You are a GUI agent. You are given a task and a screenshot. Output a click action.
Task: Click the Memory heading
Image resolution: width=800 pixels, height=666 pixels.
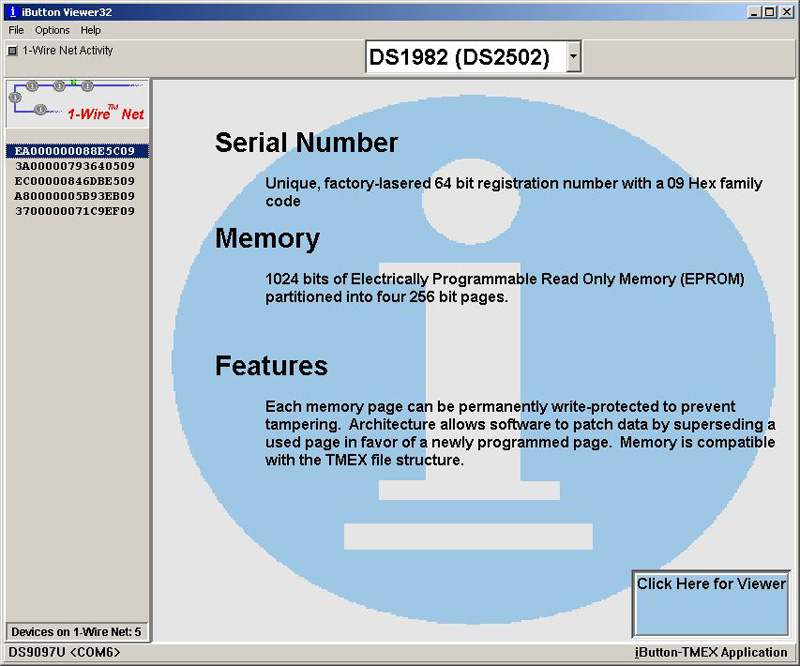pyautogui.click(x=267, y=239)
